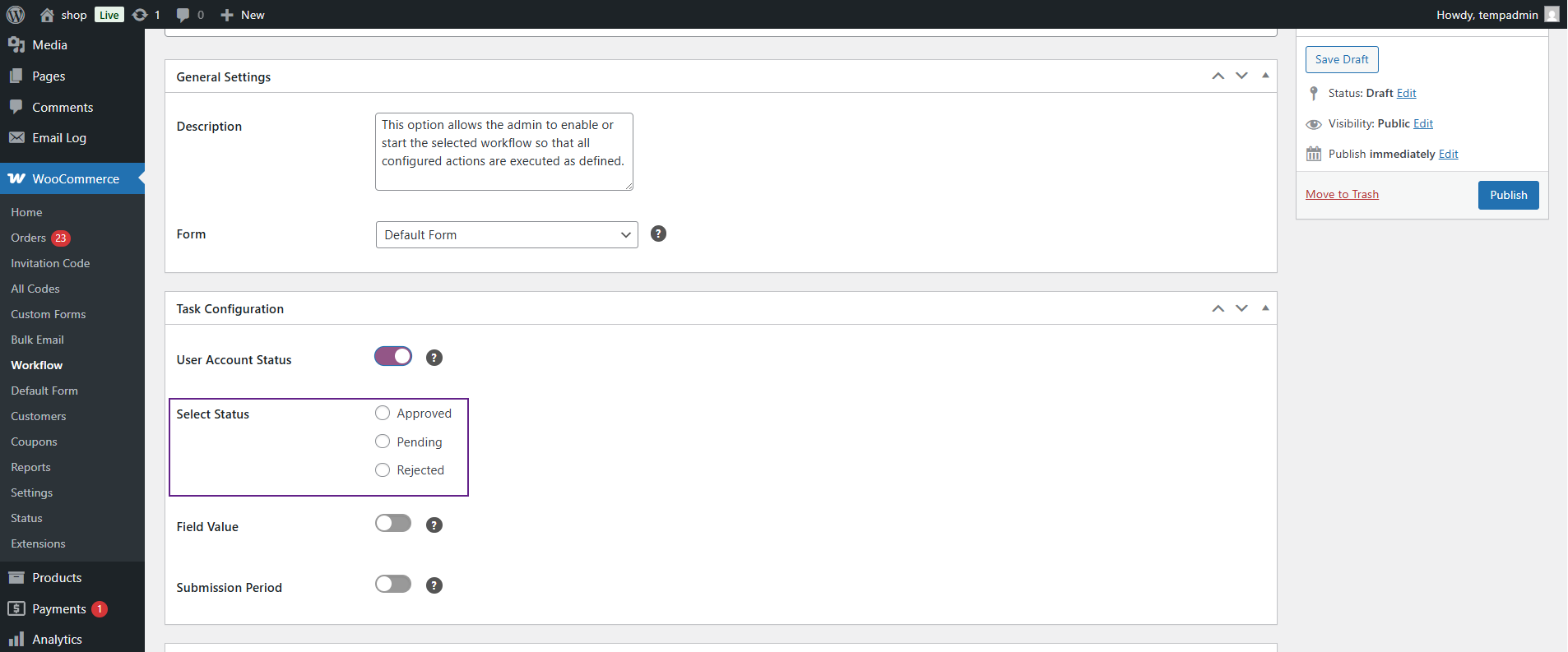1568x652 pixels.
Task: Click help icon beside Field Value
Action: click(434, 525)
